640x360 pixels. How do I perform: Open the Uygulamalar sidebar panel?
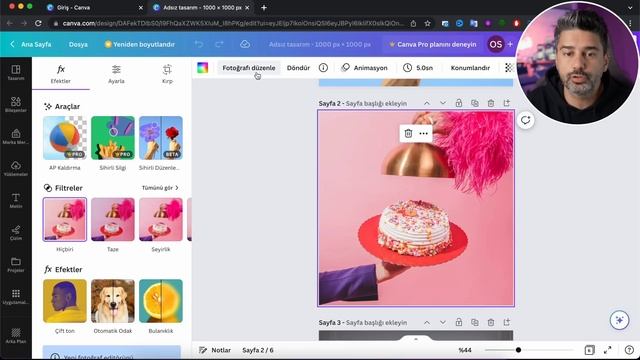(16, 297)
